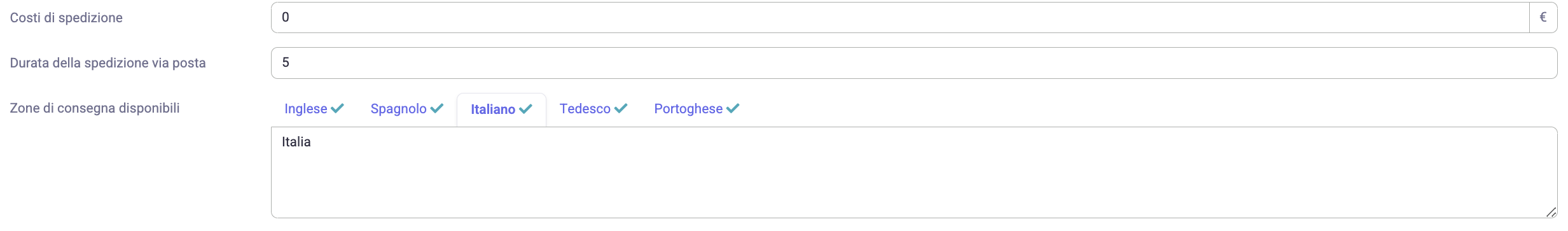Select the active Italiano tab
Viewport: 1568px width, 231px height.
point(501,109)
